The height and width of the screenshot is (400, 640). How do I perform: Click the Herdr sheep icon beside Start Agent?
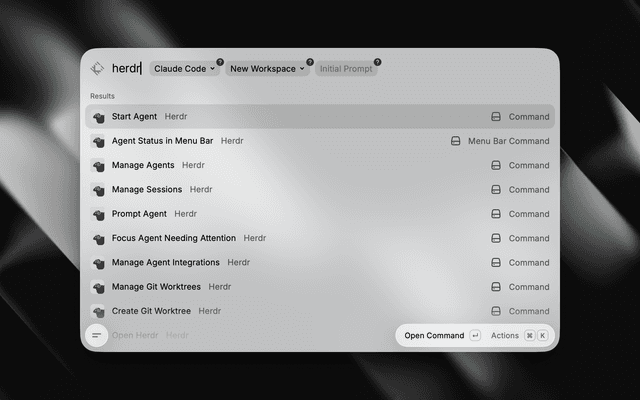point(98,117)
